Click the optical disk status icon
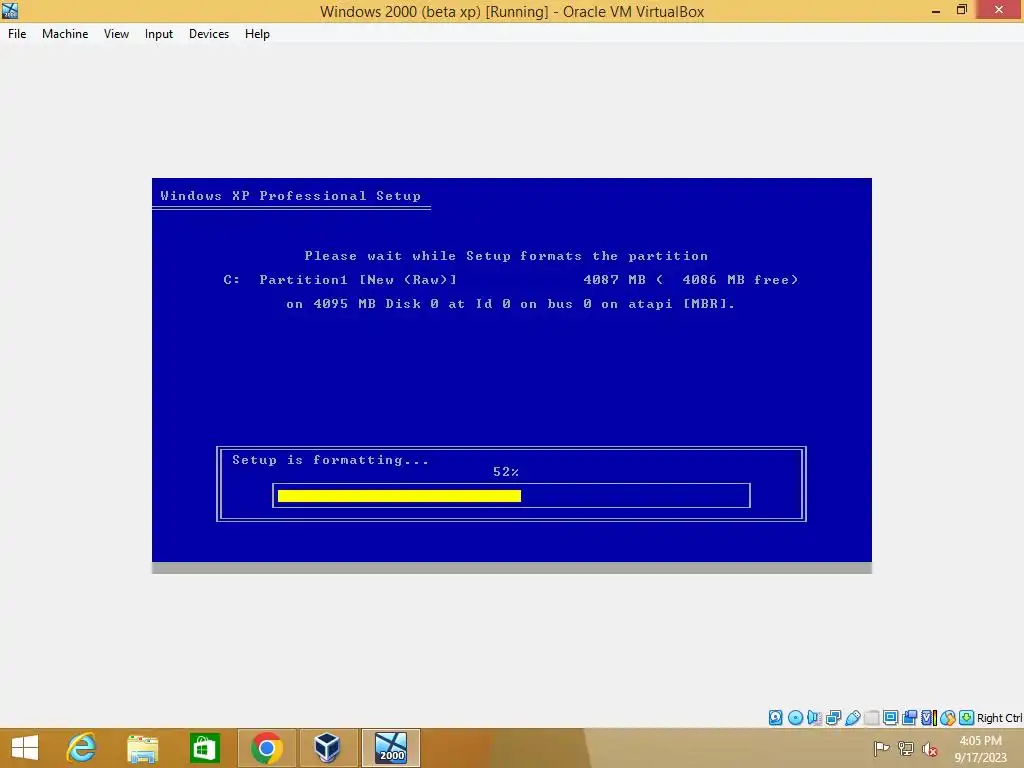This screenshot has height=768, width=1024. tap(795, 718)
